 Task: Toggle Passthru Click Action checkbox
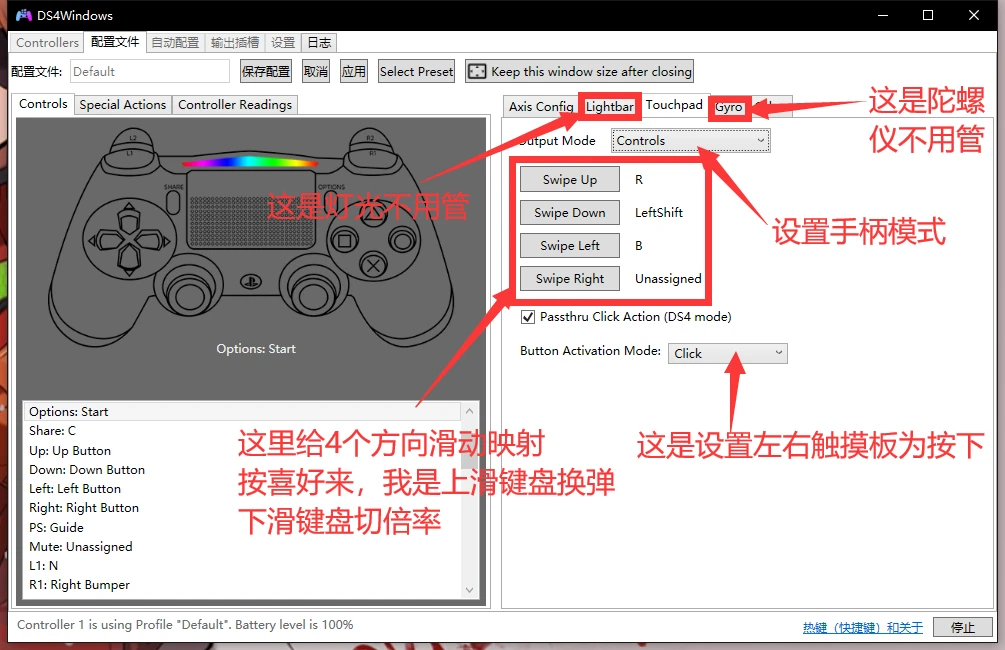[527, 317]
